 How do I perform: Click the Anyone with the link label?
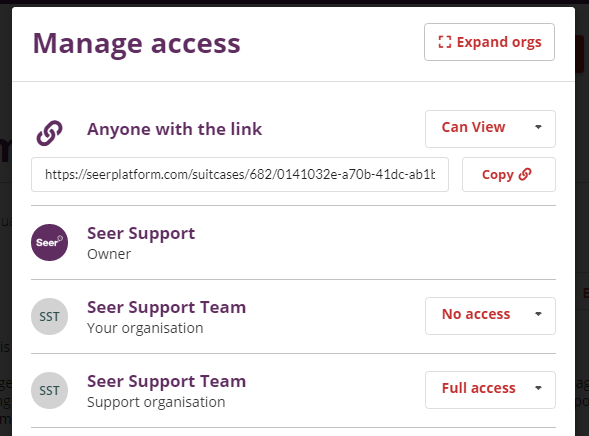[174, 129]
